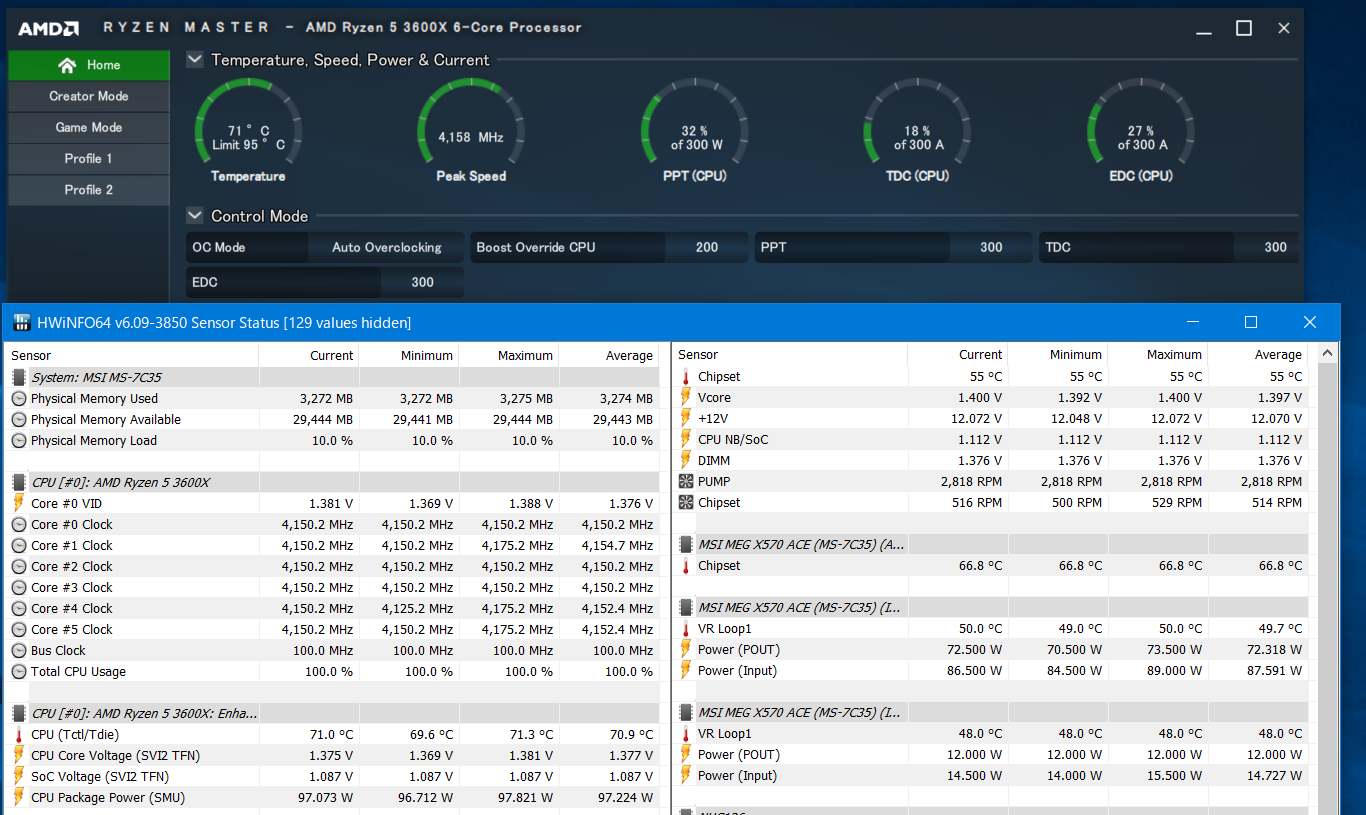
Task: Click the Vcore lightning icon
Action: point(685,397)
